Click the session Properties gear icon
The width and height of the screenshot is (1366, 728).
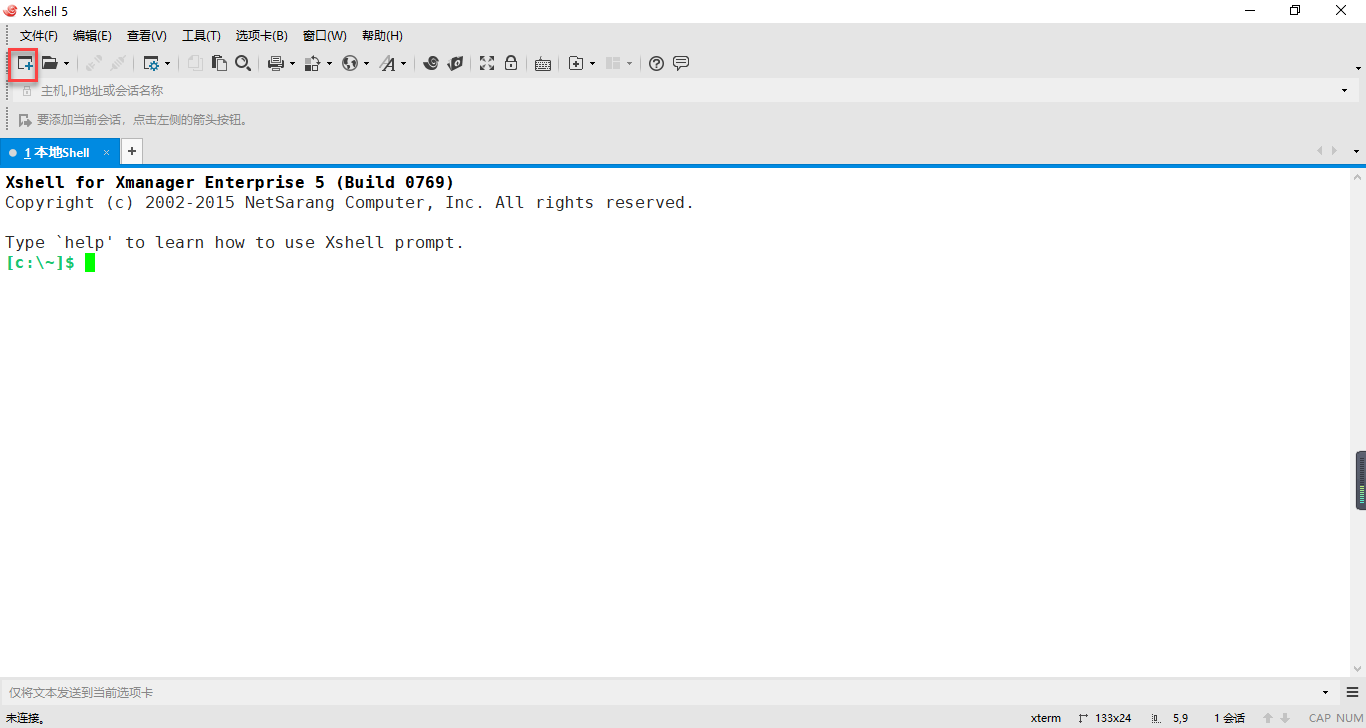pos(151,63)
